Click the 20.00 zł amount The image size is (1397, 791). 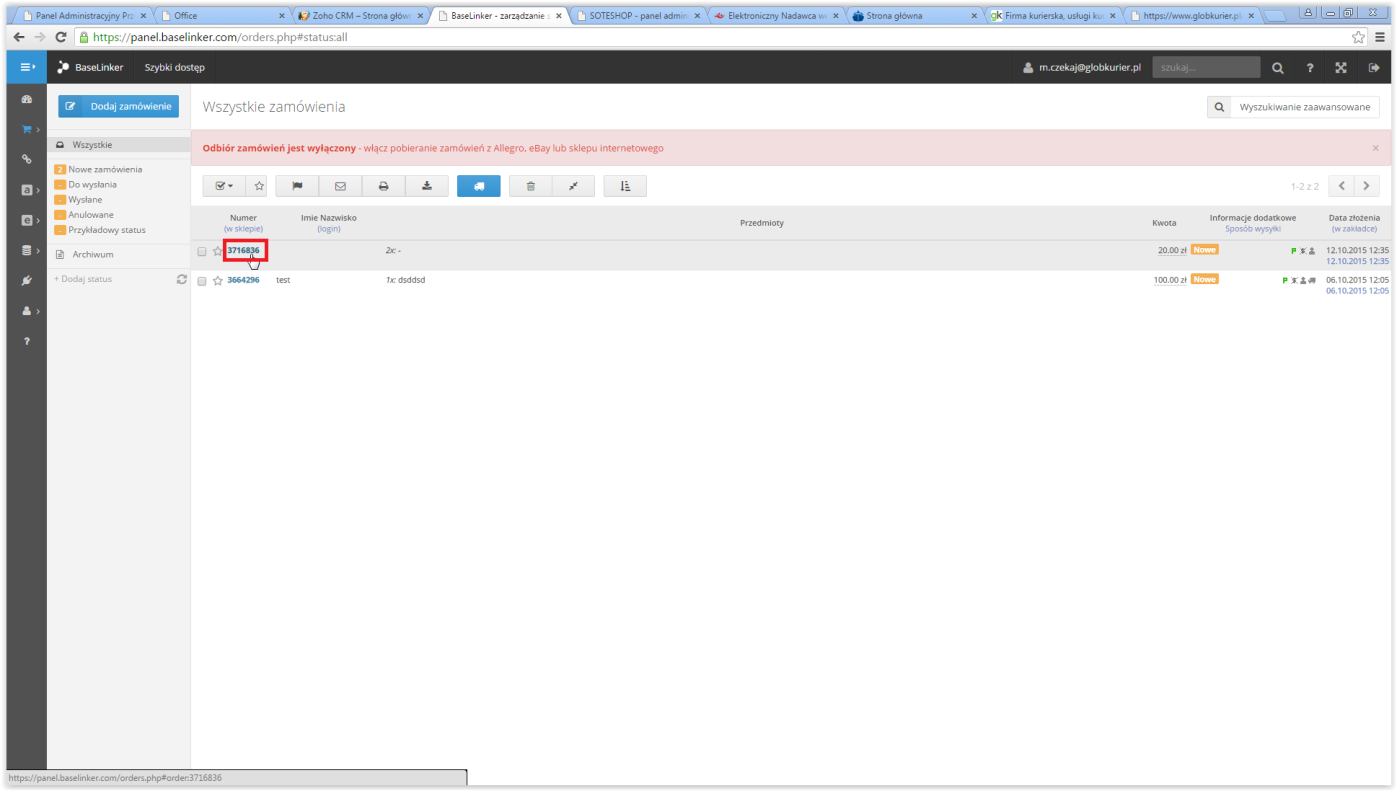tap(1172, 250)
